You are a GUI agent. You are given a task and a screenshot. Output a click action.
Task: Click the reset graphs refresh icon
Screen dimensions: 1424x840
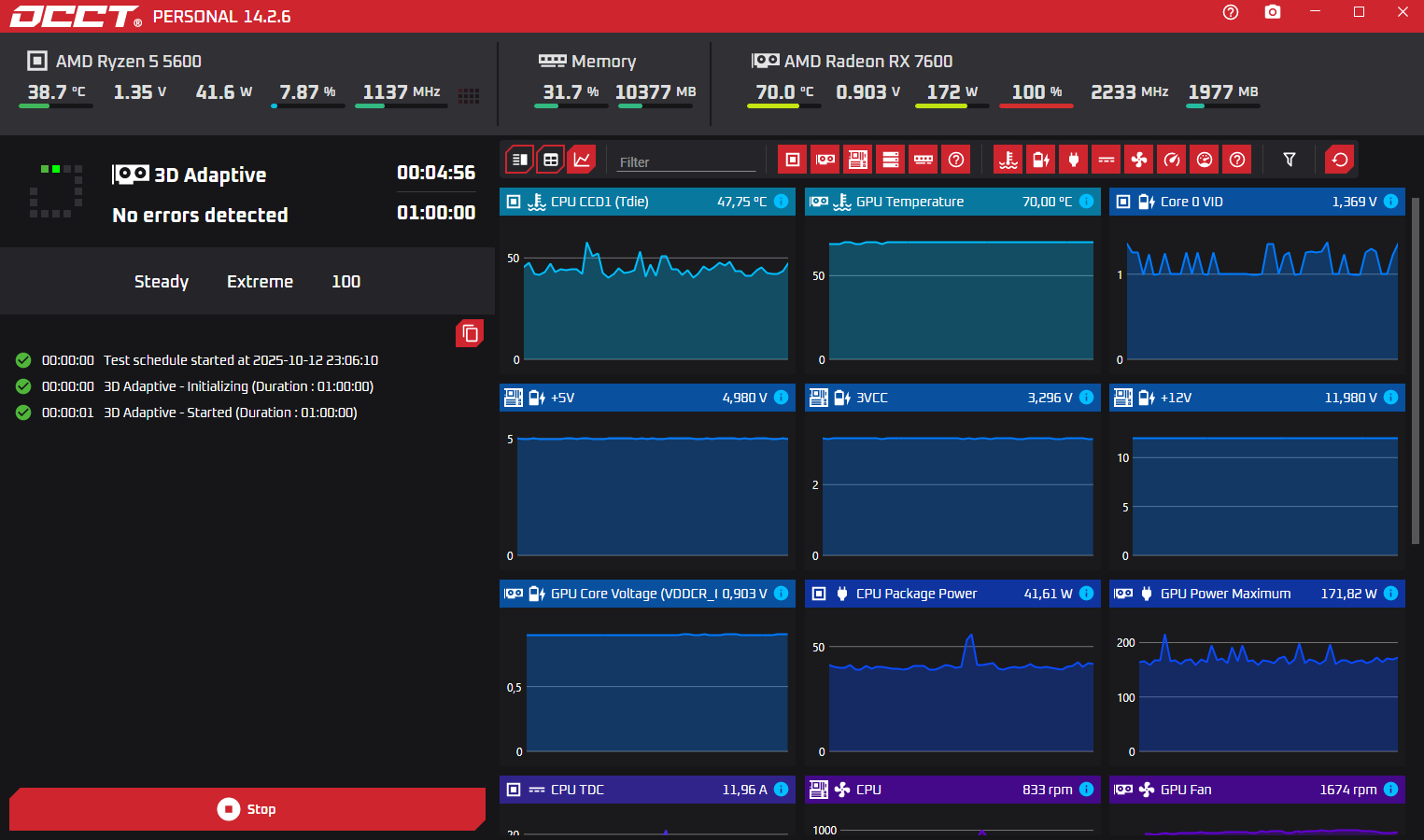click(x=1340, y=160)
